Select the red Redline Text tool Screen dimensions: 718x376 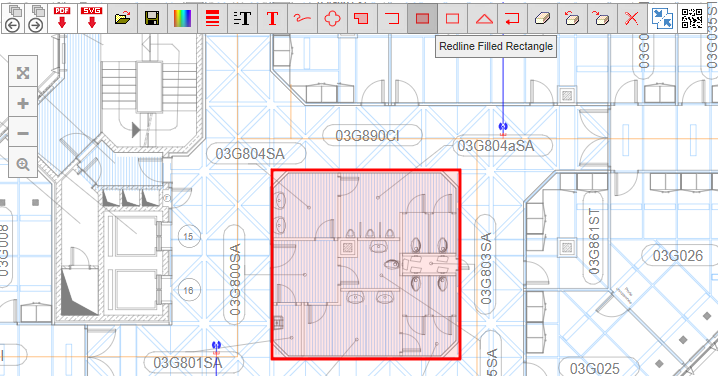[272, 18]
